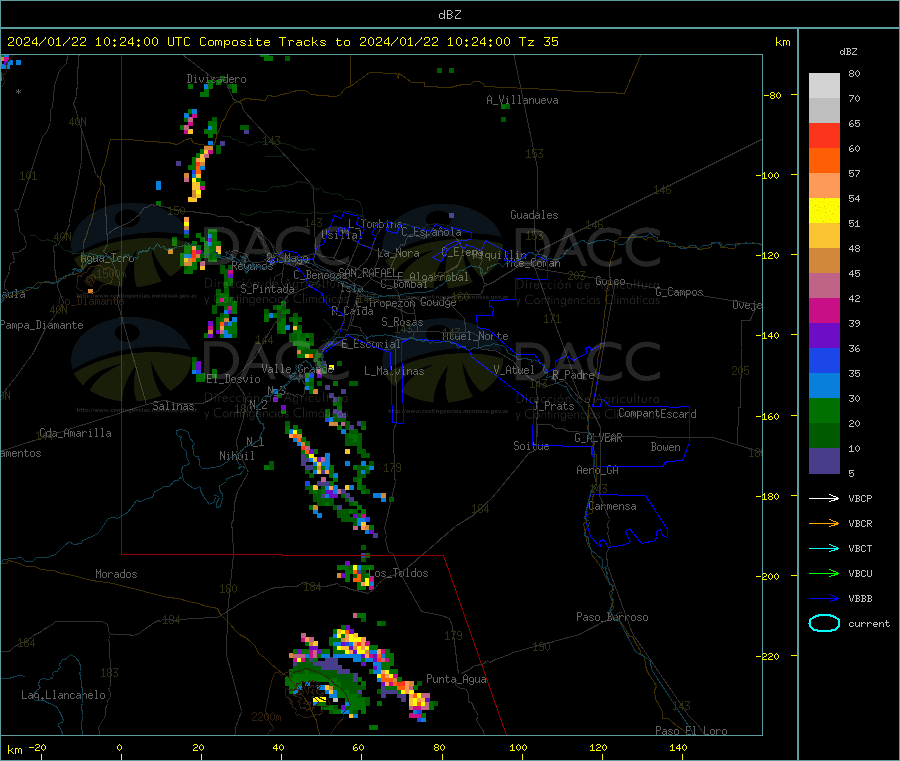Click the Nihuil map label

tap(236, 456)
